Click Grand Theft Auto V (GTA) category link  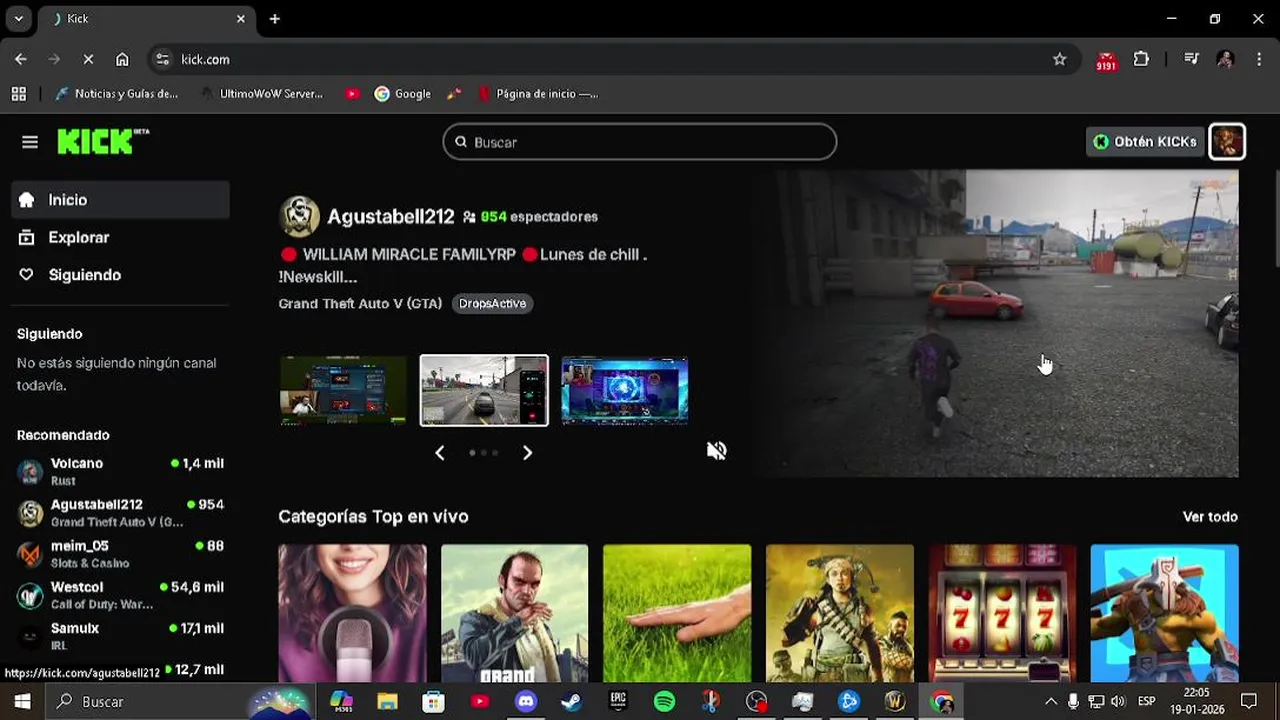click(360, 303)
